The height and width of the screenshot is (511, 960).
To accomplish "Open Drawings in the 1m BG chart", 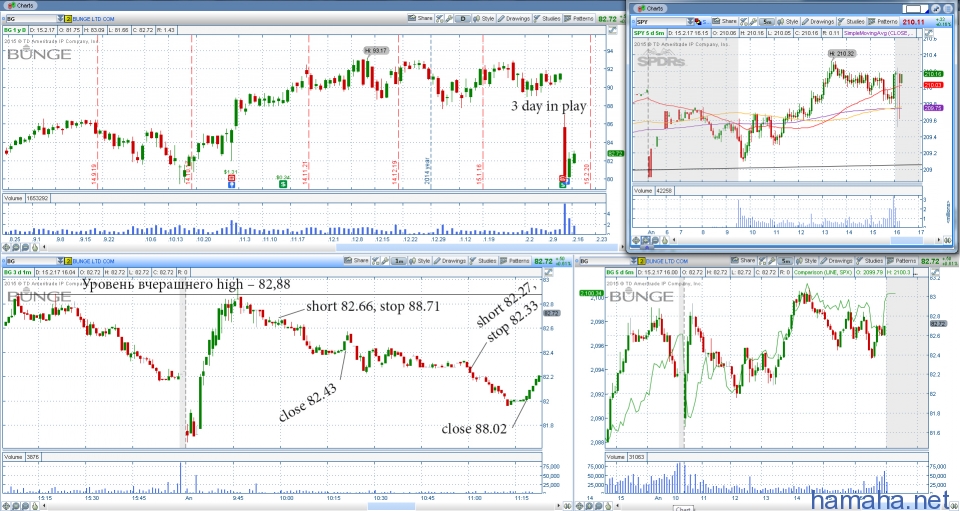I will (450, 260).
